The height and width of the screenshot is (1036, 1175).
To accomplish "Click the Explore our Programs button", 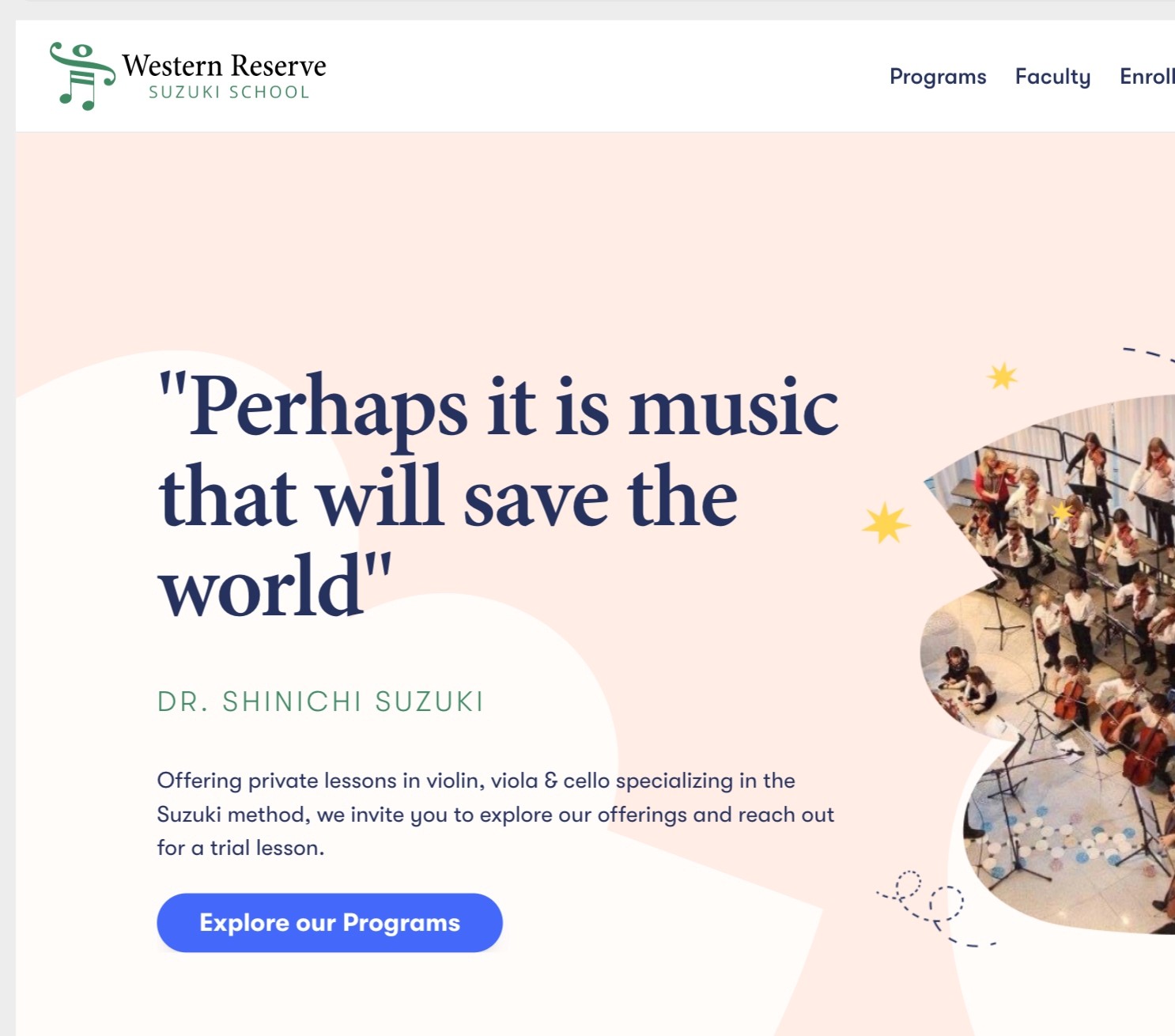I will pyautogui.click(x=330, y=923).
